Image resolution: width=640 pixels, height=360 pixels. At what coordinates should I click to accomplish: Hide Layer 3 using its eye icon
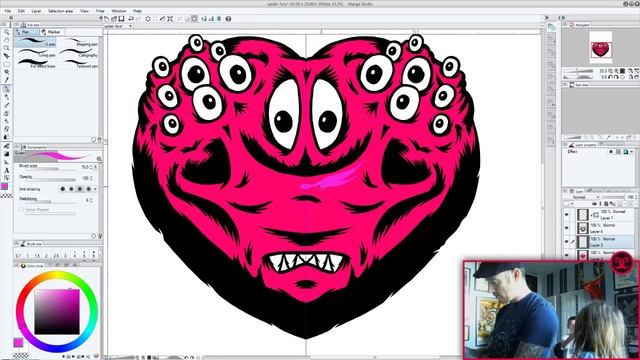567,241
